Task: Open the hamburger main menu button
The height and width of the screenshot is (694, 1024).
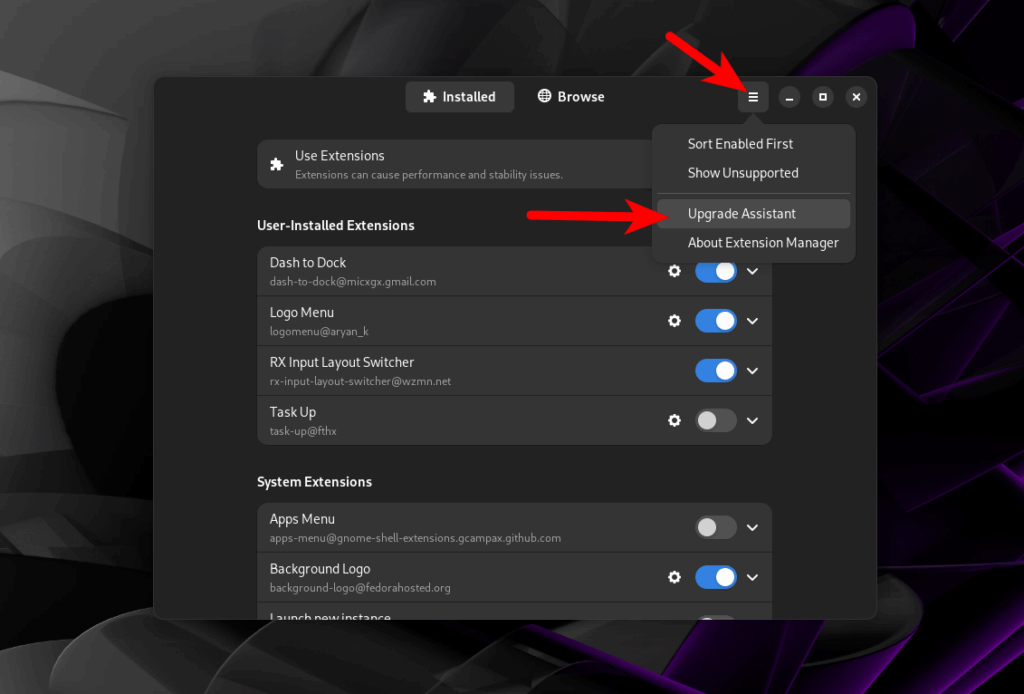Action: (x=753, y=97)
